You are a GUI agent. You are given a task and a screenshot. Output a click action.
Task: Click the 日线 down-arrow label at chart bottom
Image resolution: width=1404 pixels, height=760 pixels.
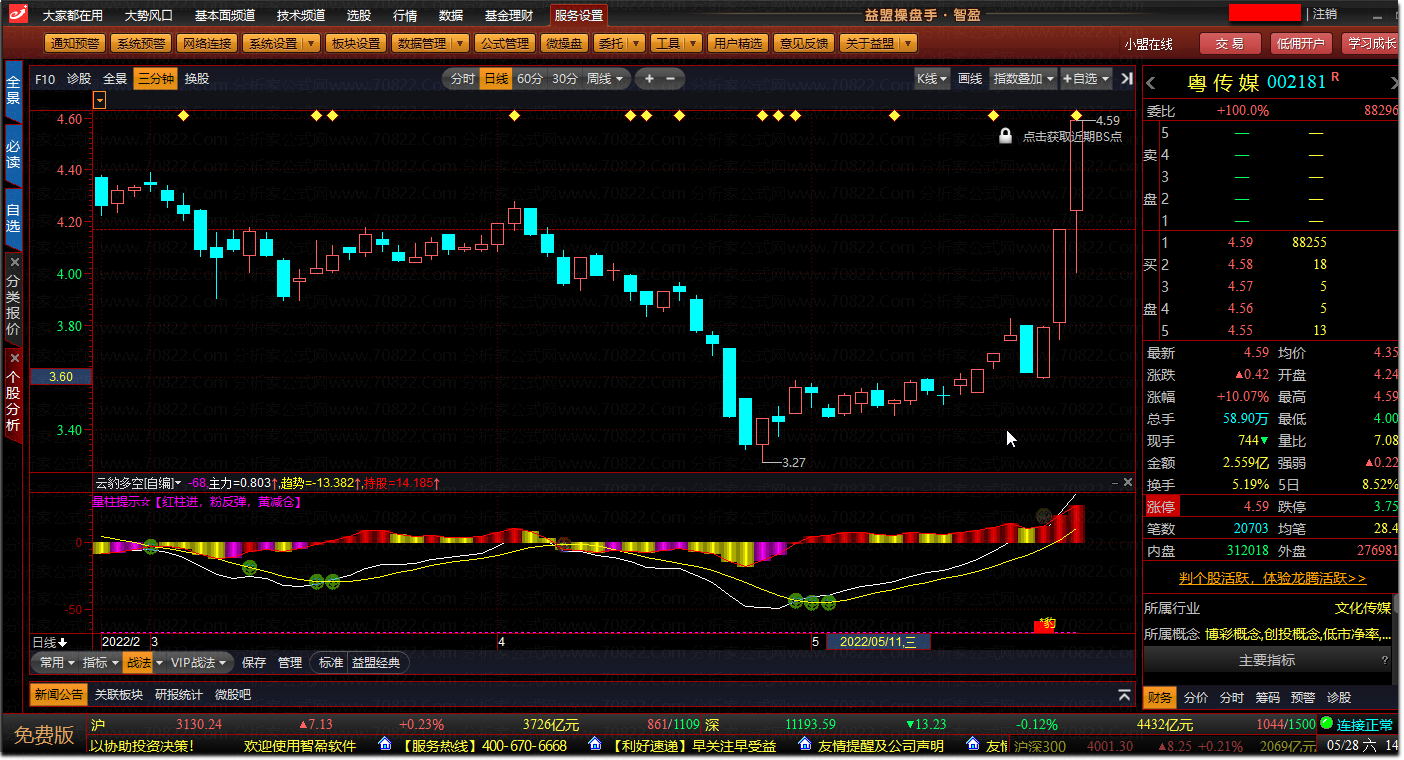pyautogui.click(x=50, y=642)
